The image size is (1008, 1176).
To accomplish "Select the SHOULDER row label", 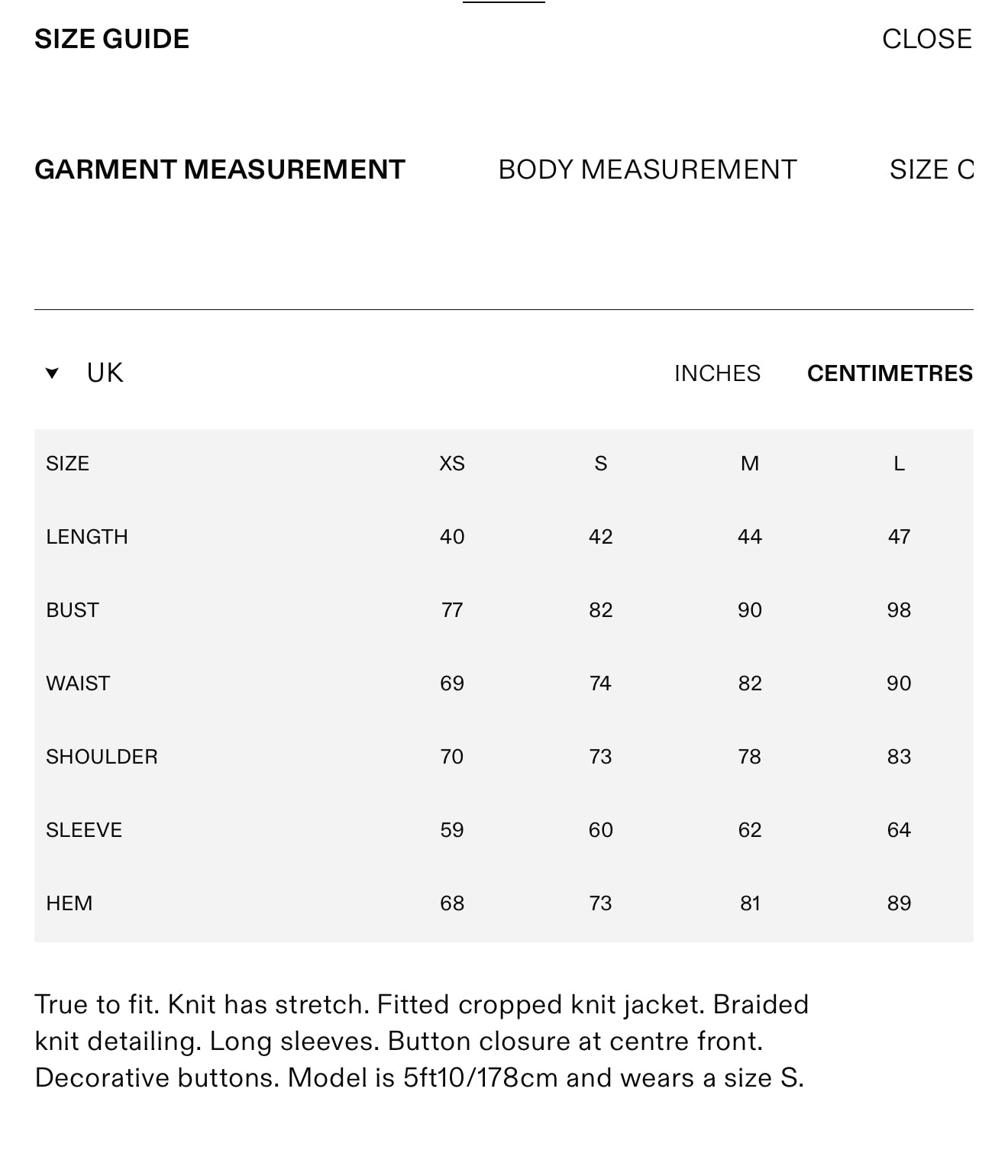I will pos(102,757).
